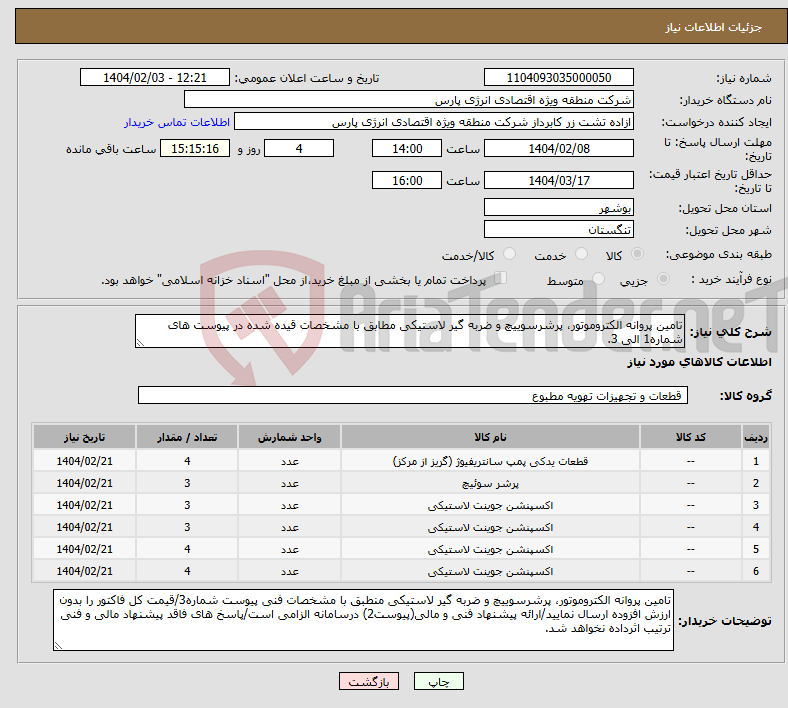Click the resize grip of general description box

coord(140,343)
